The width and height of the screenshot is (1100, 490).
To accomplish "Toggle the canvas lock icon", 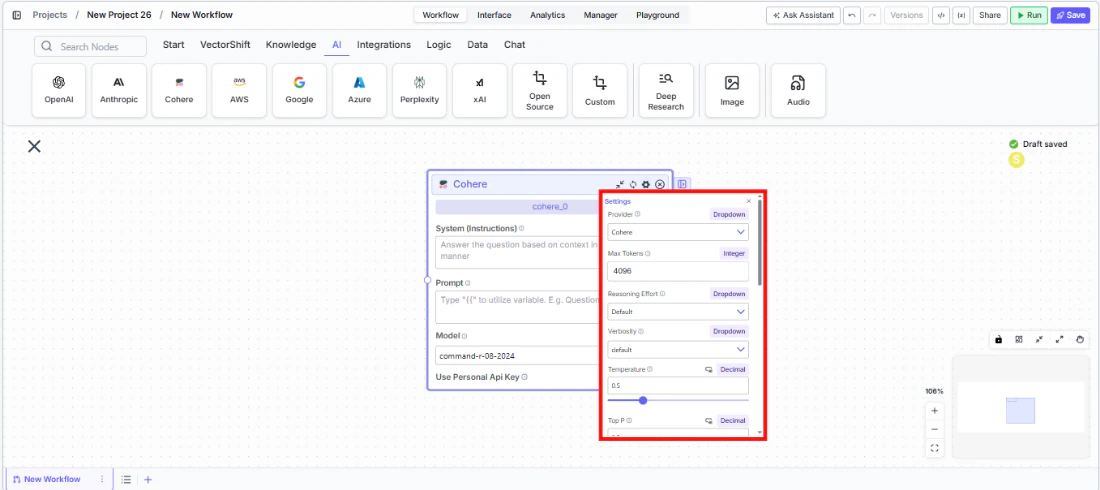I will pyautogui.click(x=998, y=339).
